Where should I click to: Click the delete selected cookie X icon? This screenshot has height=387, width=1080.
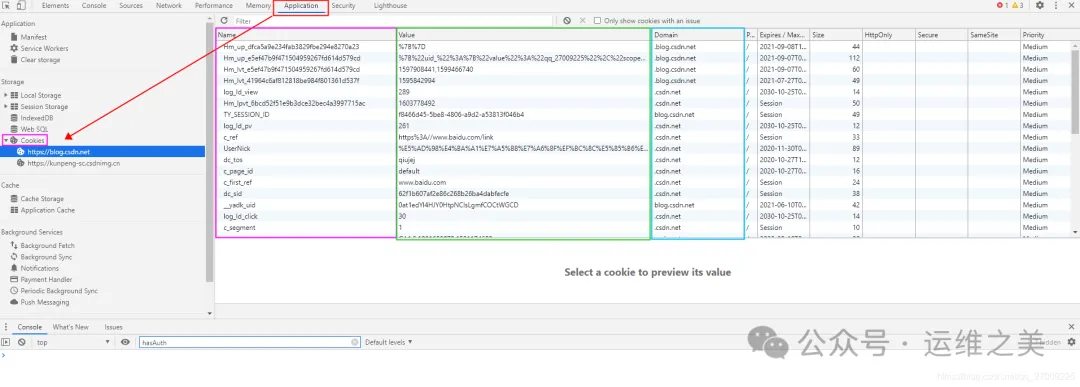583,21
